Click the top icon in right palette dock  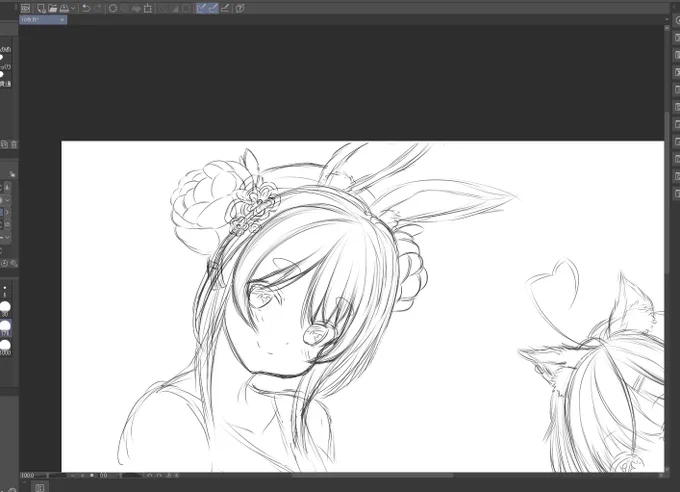click(x=677, y=20)
